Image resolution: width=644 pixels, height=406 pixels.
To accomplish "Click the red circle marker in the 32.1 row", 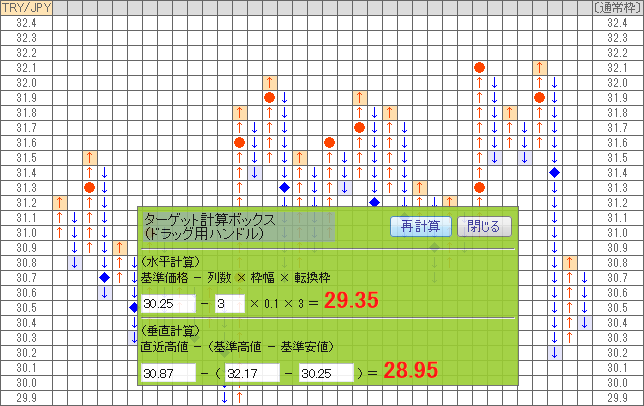I will pyautogui.click(x=479, y=68).
